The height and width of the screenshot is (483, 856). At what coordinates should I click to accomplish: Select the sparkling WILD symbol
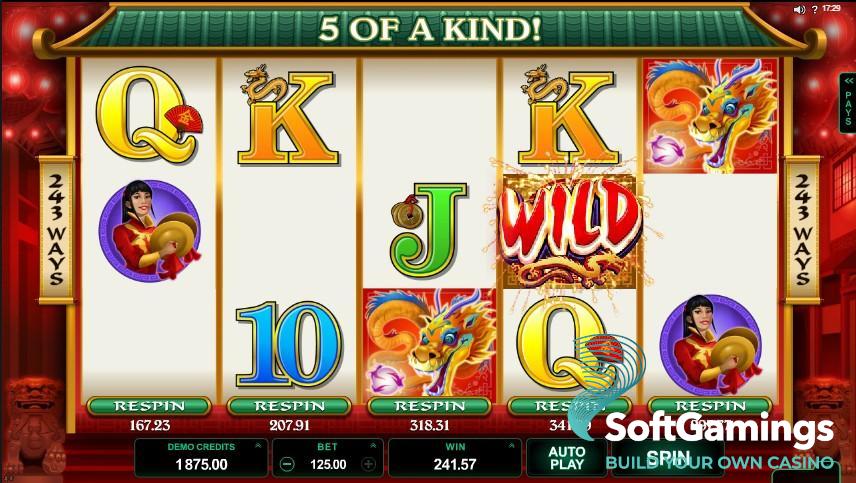[x=569, y=231]
